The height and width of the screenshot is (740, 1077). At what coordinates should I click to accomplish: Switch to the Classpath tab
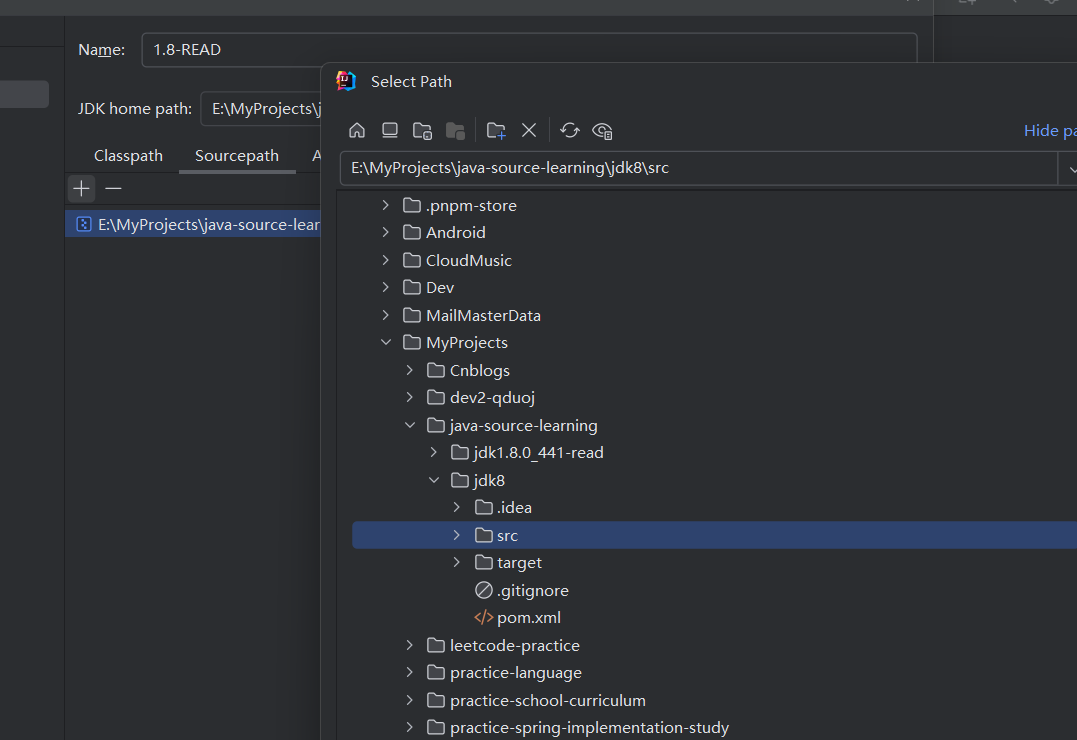(128, 156)
